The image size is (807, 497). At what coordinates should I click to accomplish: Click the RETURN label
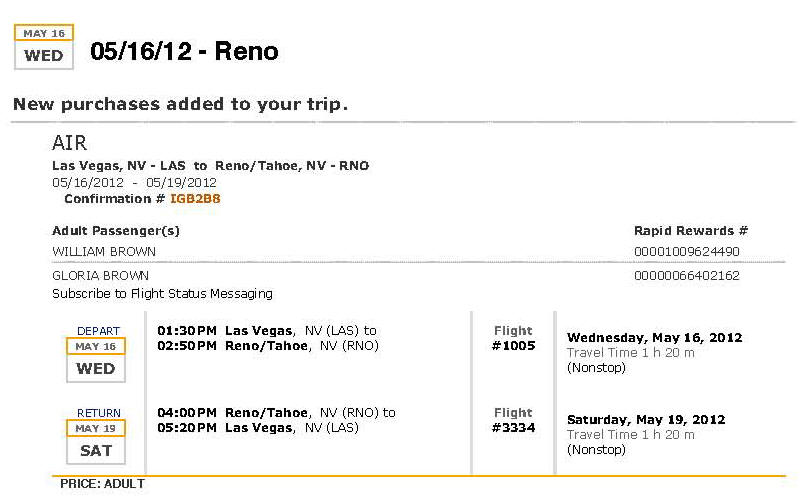[98, 413]
